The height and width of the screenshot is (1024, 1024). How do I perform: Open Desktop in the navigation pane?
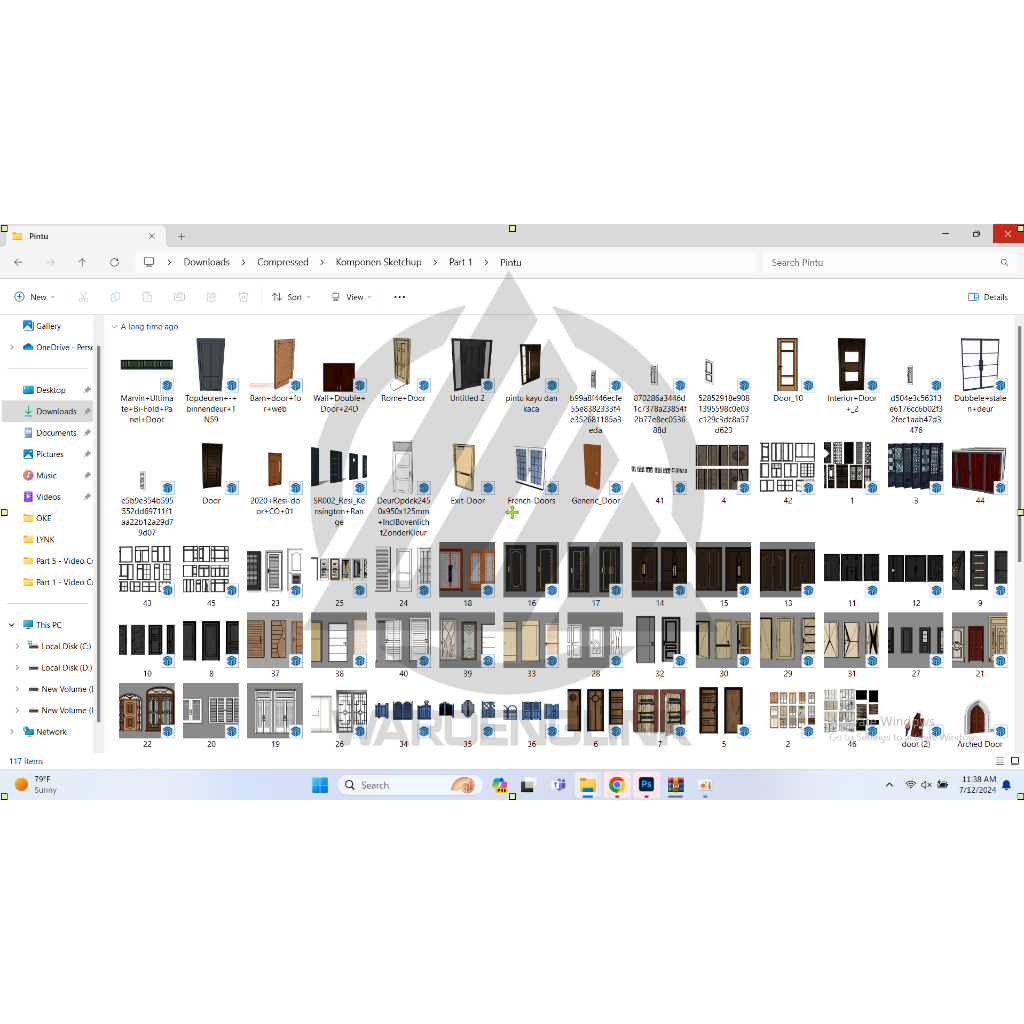click(x=50, y=390)
